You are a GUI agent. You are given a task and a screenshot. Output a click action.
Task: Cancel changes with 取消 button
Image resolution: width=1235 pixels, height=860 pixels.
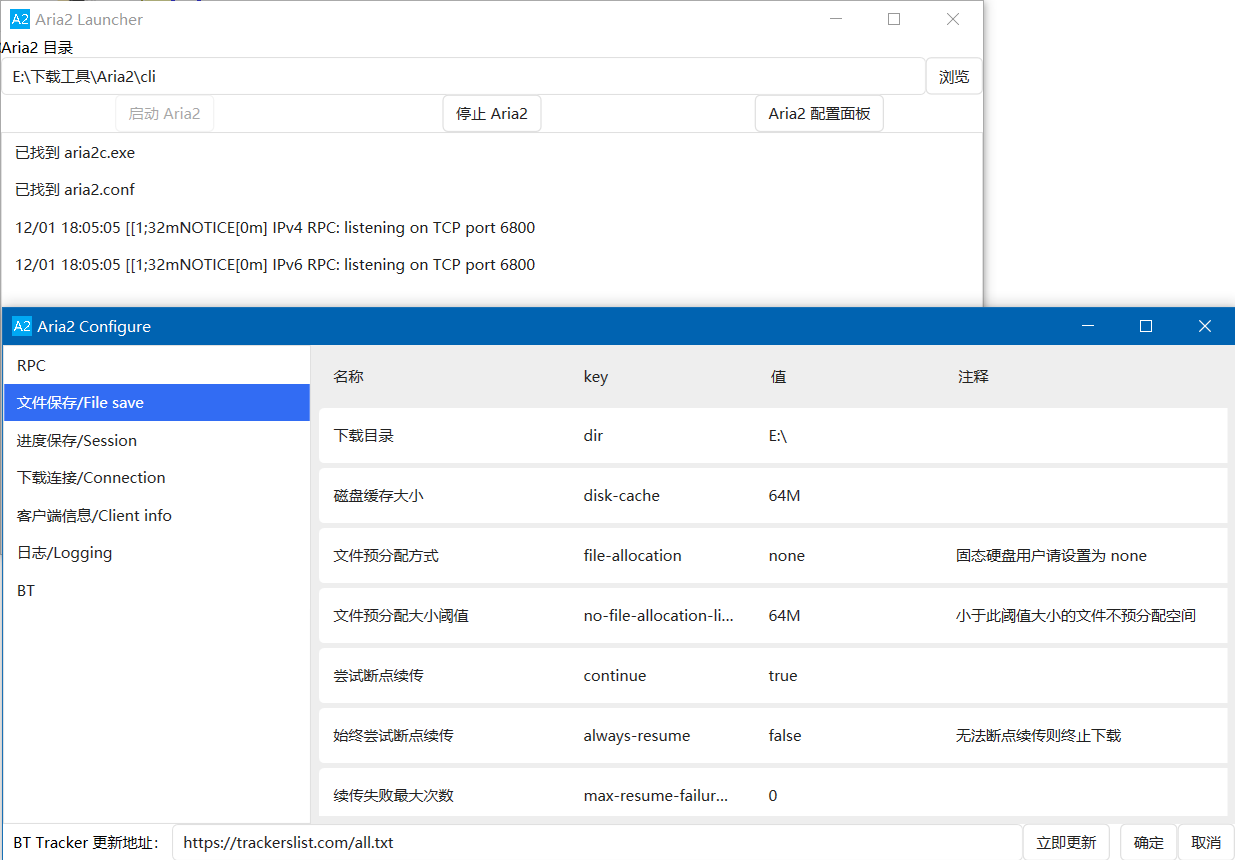pos(1206,842)
